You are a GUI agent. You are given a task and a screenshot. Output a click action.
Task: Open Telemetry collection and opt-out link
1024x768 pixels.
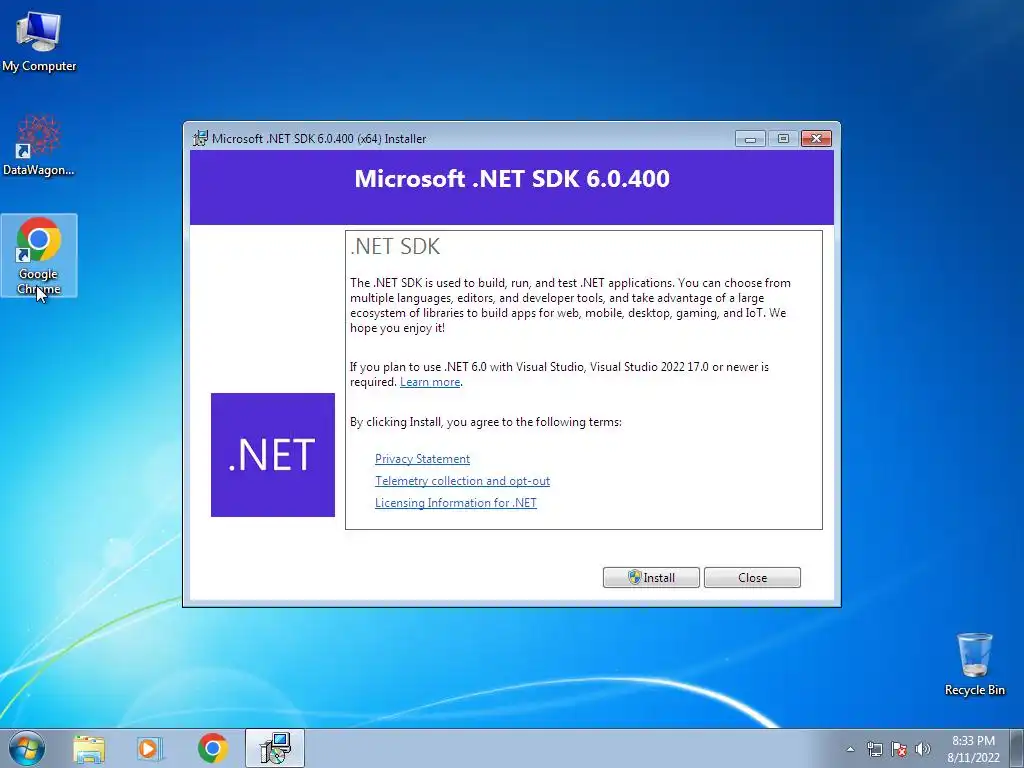[x=462, y=481]
